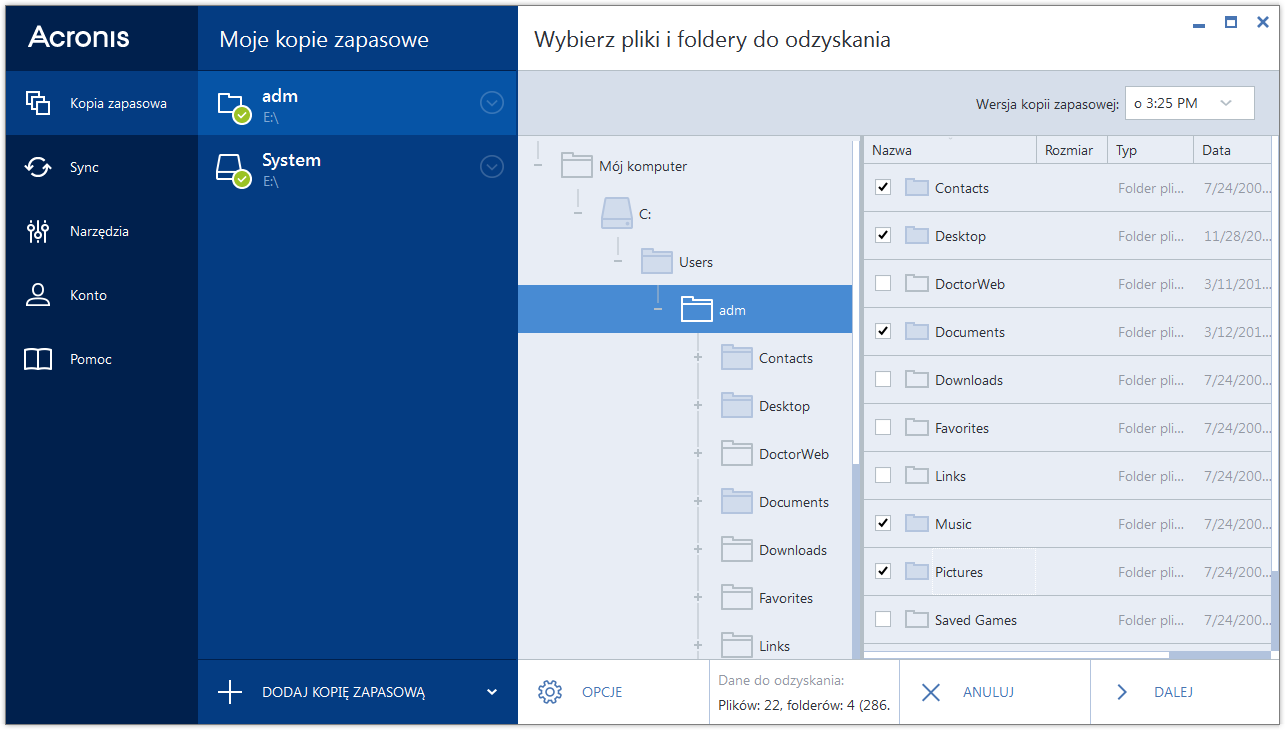Check the DoctorWeb checkbox

(x=883, y=283)
